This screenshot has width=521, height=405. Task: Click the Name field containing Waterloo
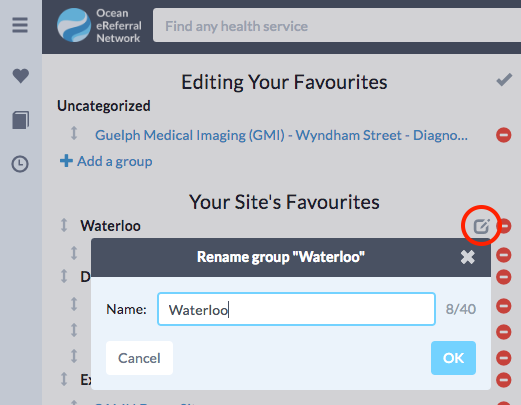coord(296,309)
